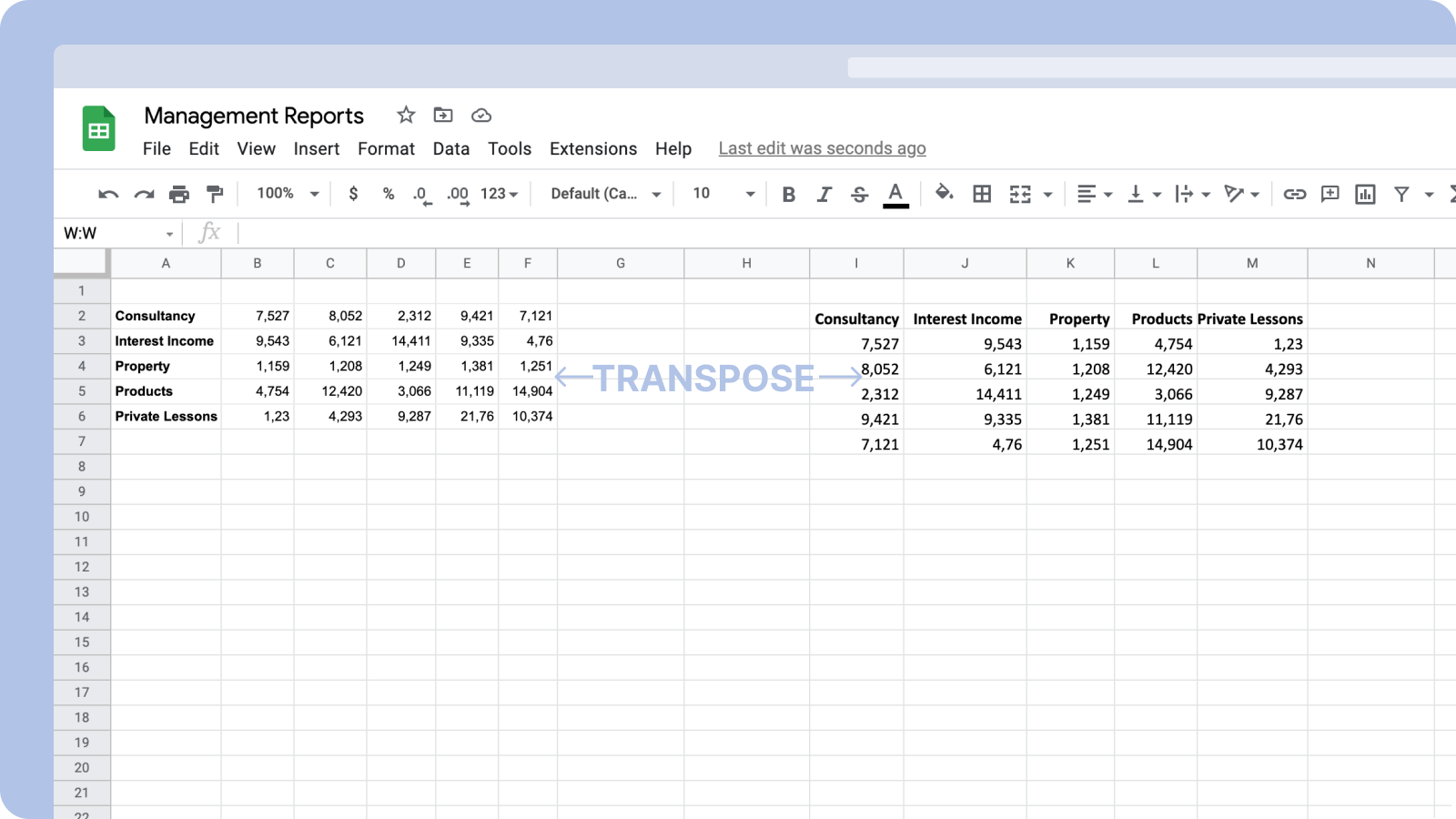Star the Management Reports document
1456x819 pixels.
(406, 116)
